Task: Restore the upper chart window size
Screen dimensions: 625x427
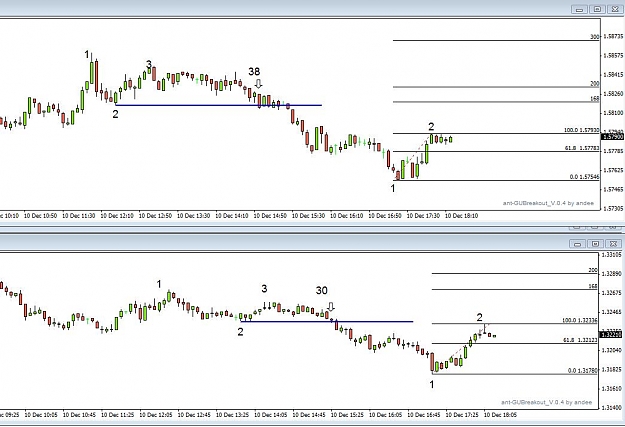Action: 597,9
